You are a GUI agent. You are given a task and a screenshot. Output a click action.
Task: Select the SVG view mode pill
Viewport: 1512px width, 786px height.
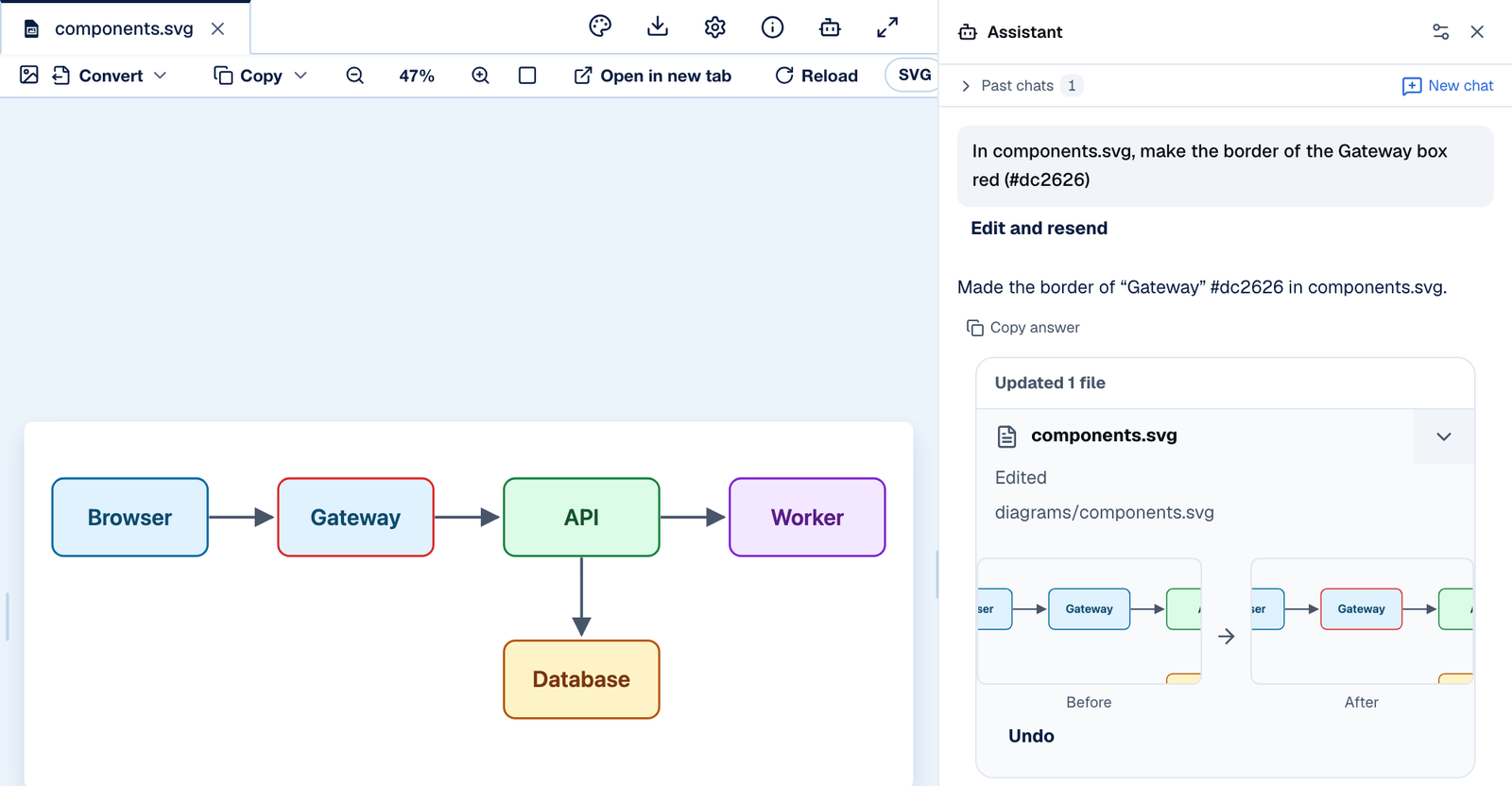click(913, 75)
